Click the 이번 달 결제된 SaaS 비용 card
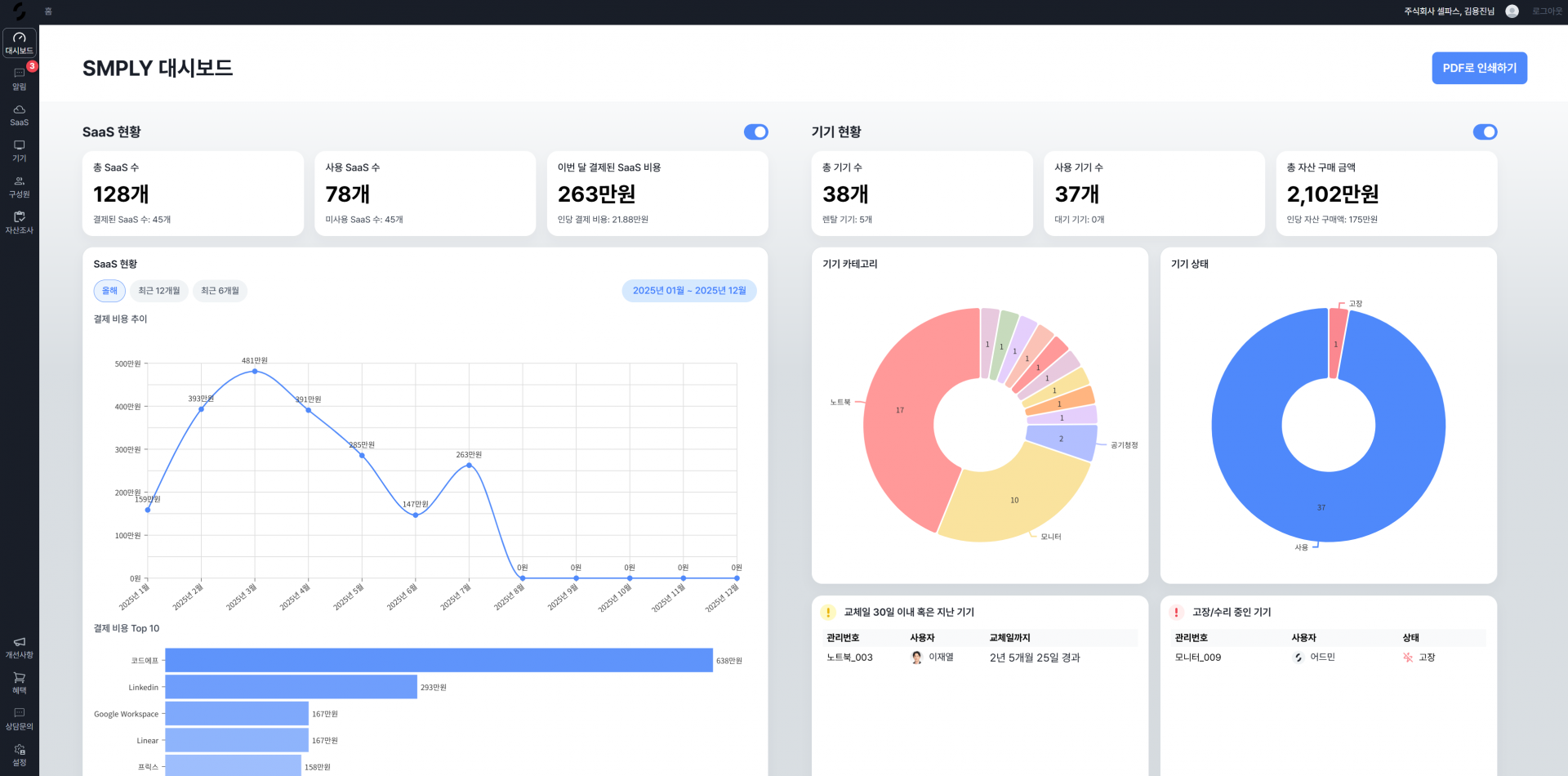This screenshot has width=1568, height=776. point(657,194)
